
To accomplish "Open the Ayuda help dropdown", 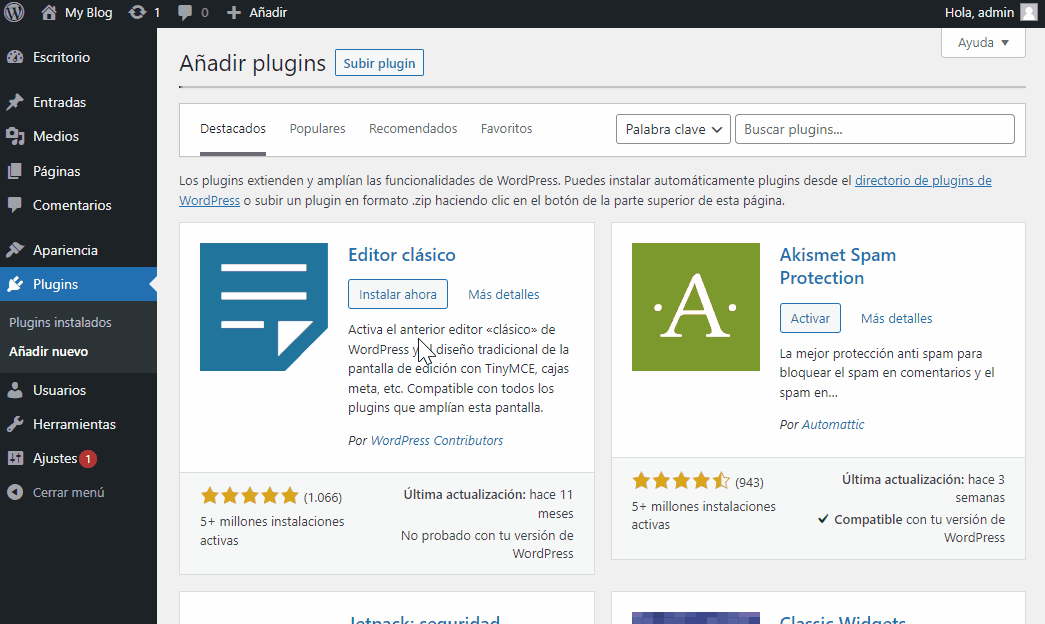I will point(983,43).
